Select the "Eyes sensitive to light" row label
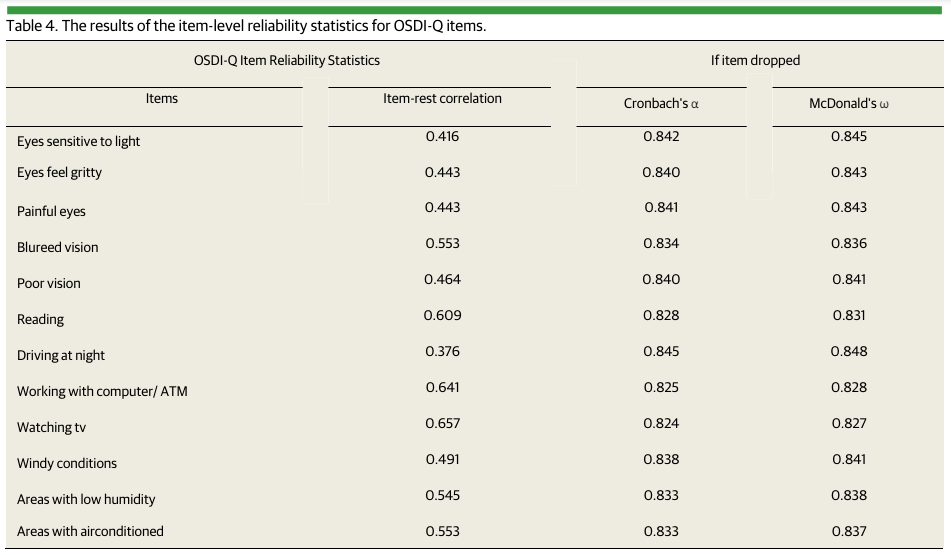Image resolution: width=951 pixels, height=555 pixels. point(78,142)
